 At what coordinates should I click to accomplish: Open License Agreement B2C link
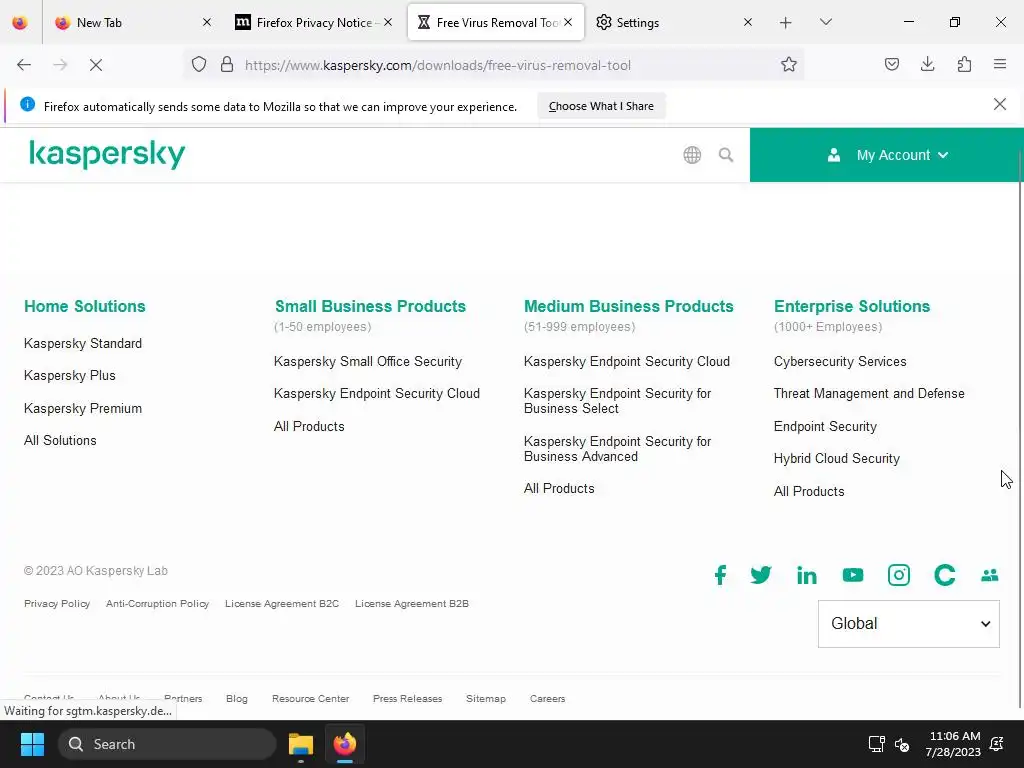point(282,603)
